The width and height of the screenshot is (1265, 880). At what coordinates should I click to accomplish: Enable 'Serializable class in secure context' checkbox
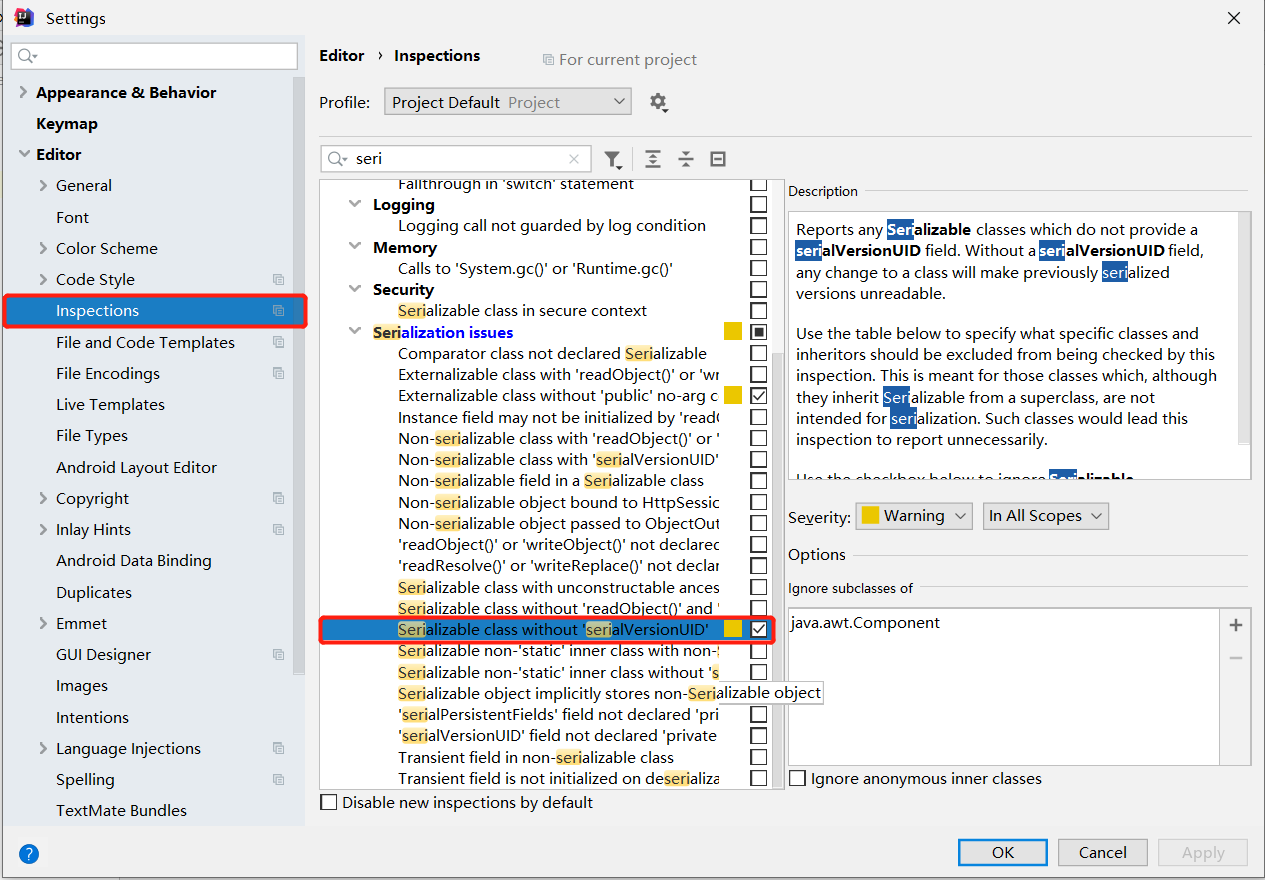(x=759, y=311)
